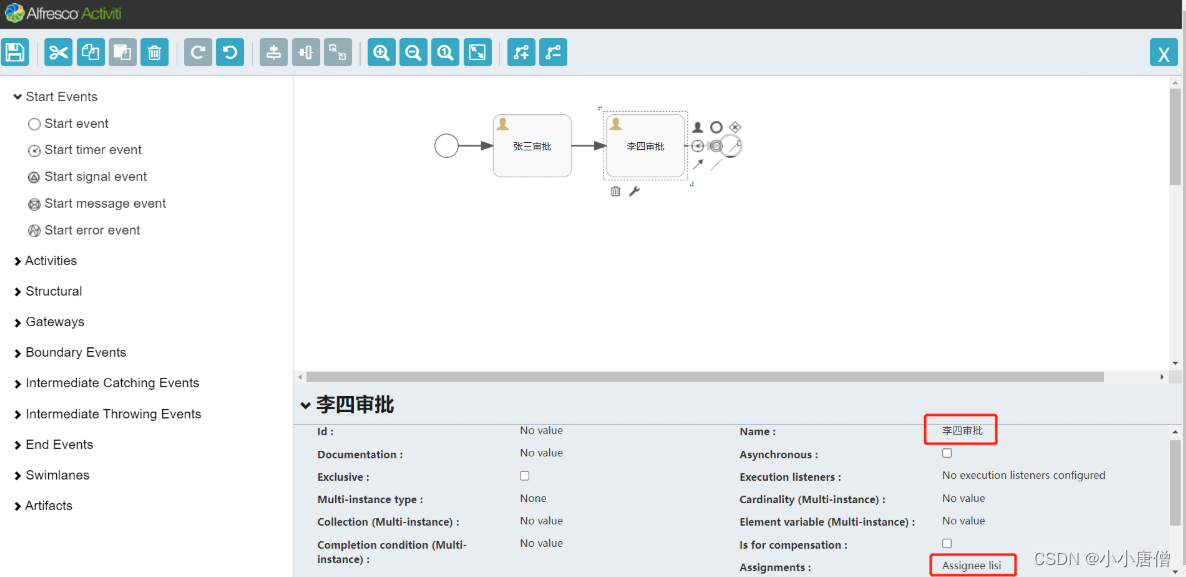Select the Cut tool in toolbar
1186x577 pixels.
pos(57,52)
